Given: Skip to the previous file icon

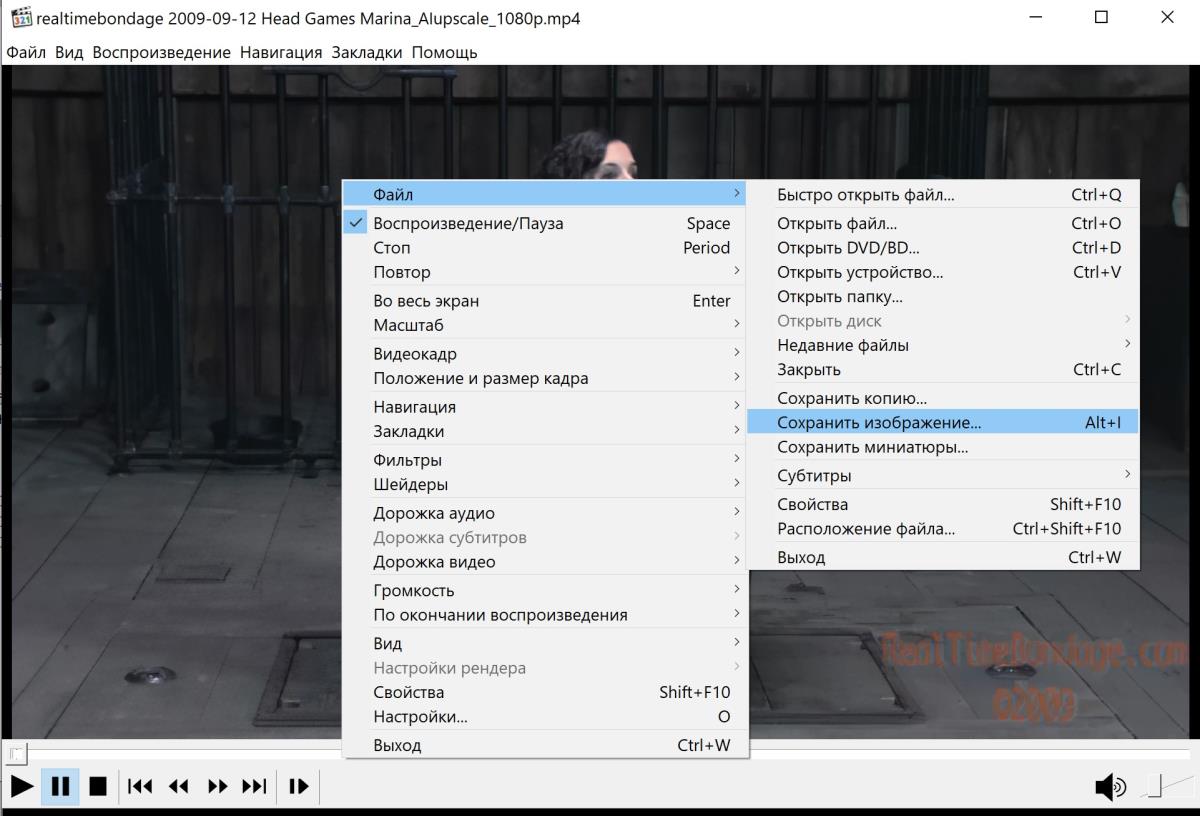Looking at the screenshot, I should coord(141,786).
